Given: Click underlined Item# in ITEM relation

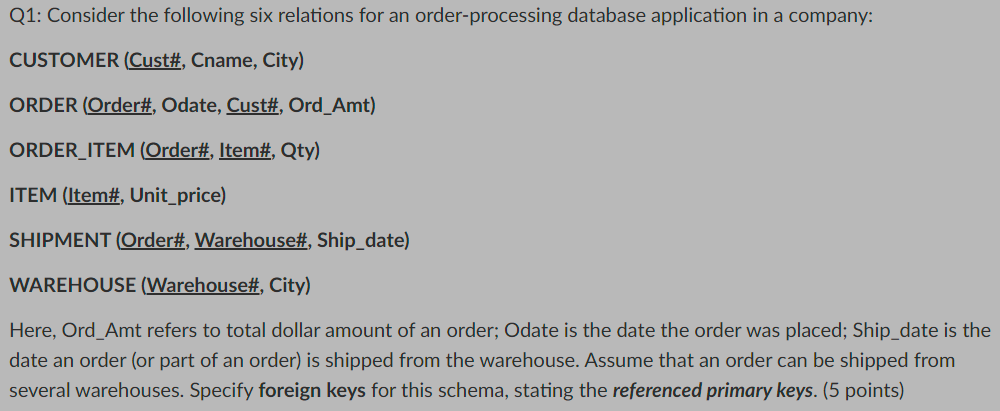Looking at the screenshot, I should [94, 195].
